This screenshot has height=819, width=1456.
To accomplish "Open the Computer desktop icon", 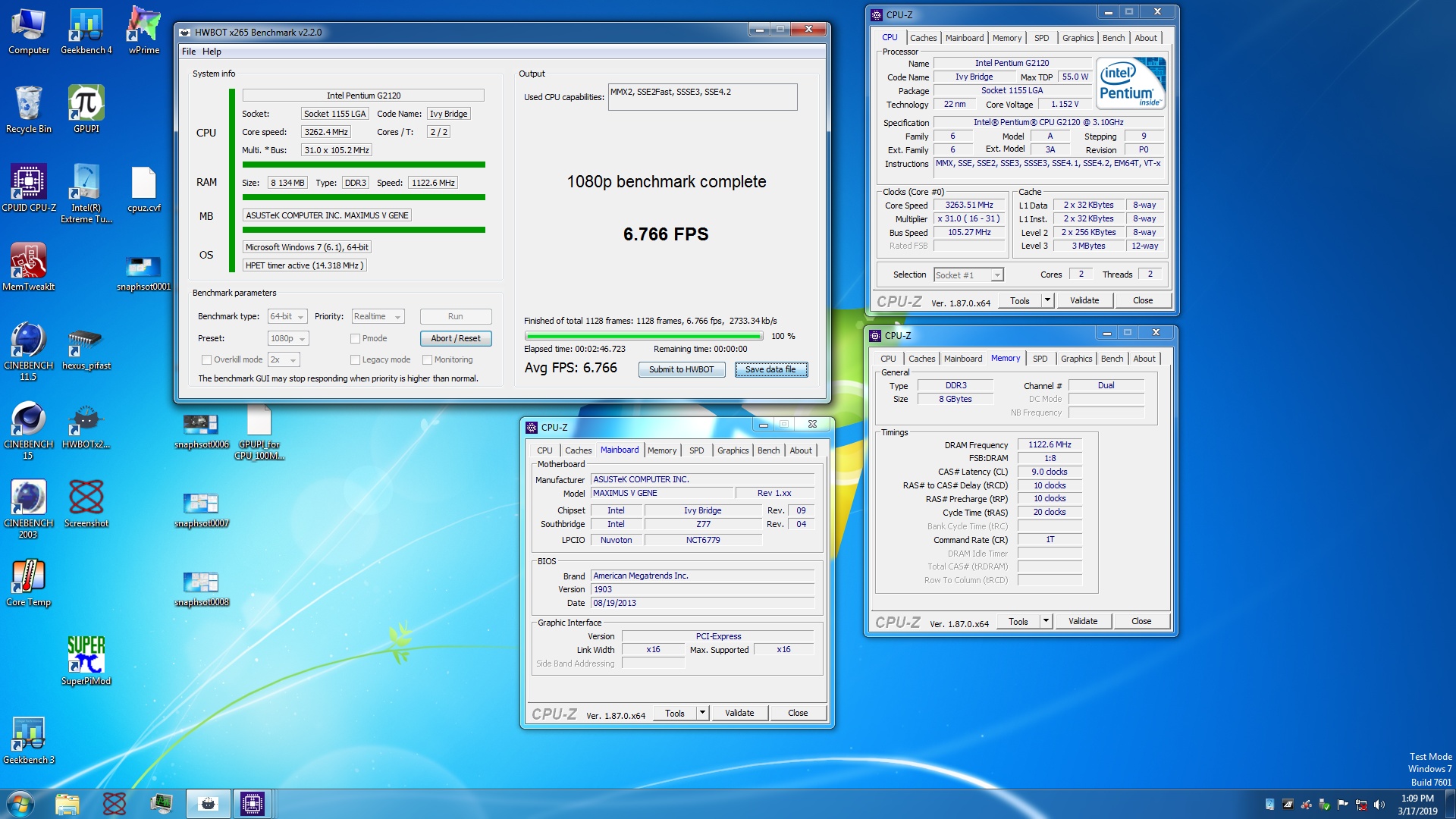I will (29, 32).
